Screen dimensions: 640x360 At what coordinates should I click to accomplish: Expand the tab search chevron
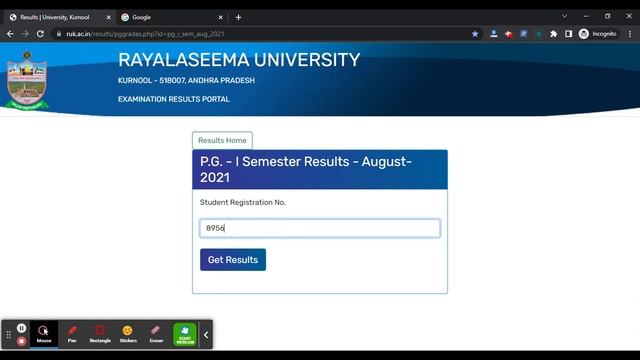564,16
